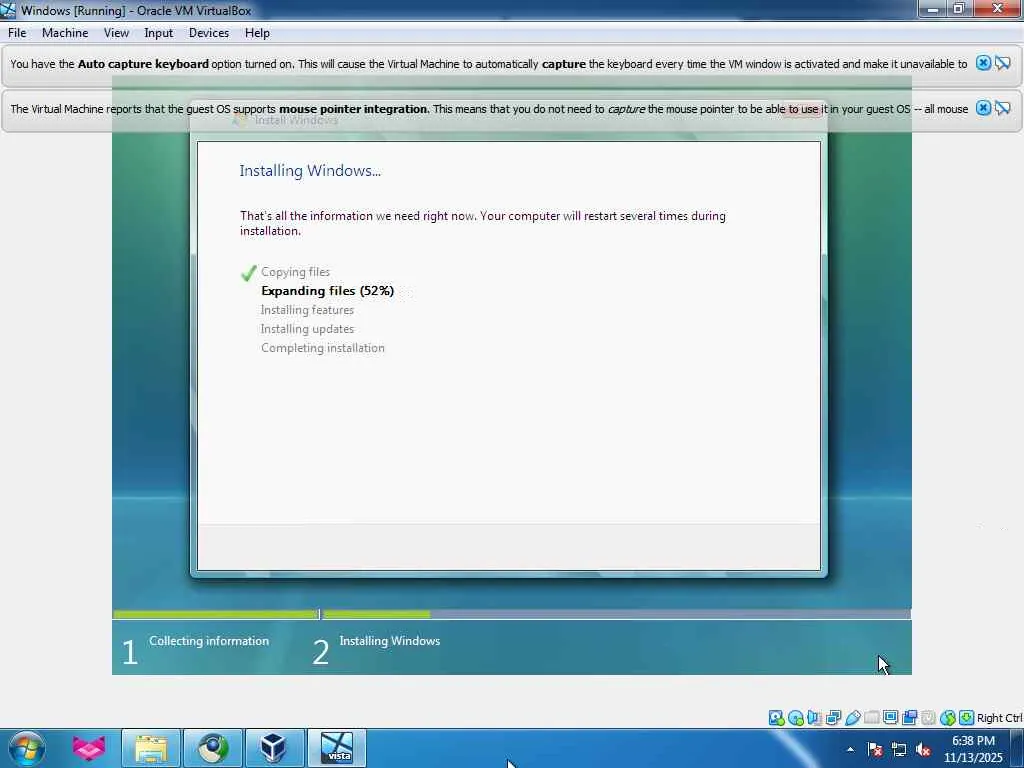Click the setup progress bar
1024x768 pixels.
tap(511, 614)
